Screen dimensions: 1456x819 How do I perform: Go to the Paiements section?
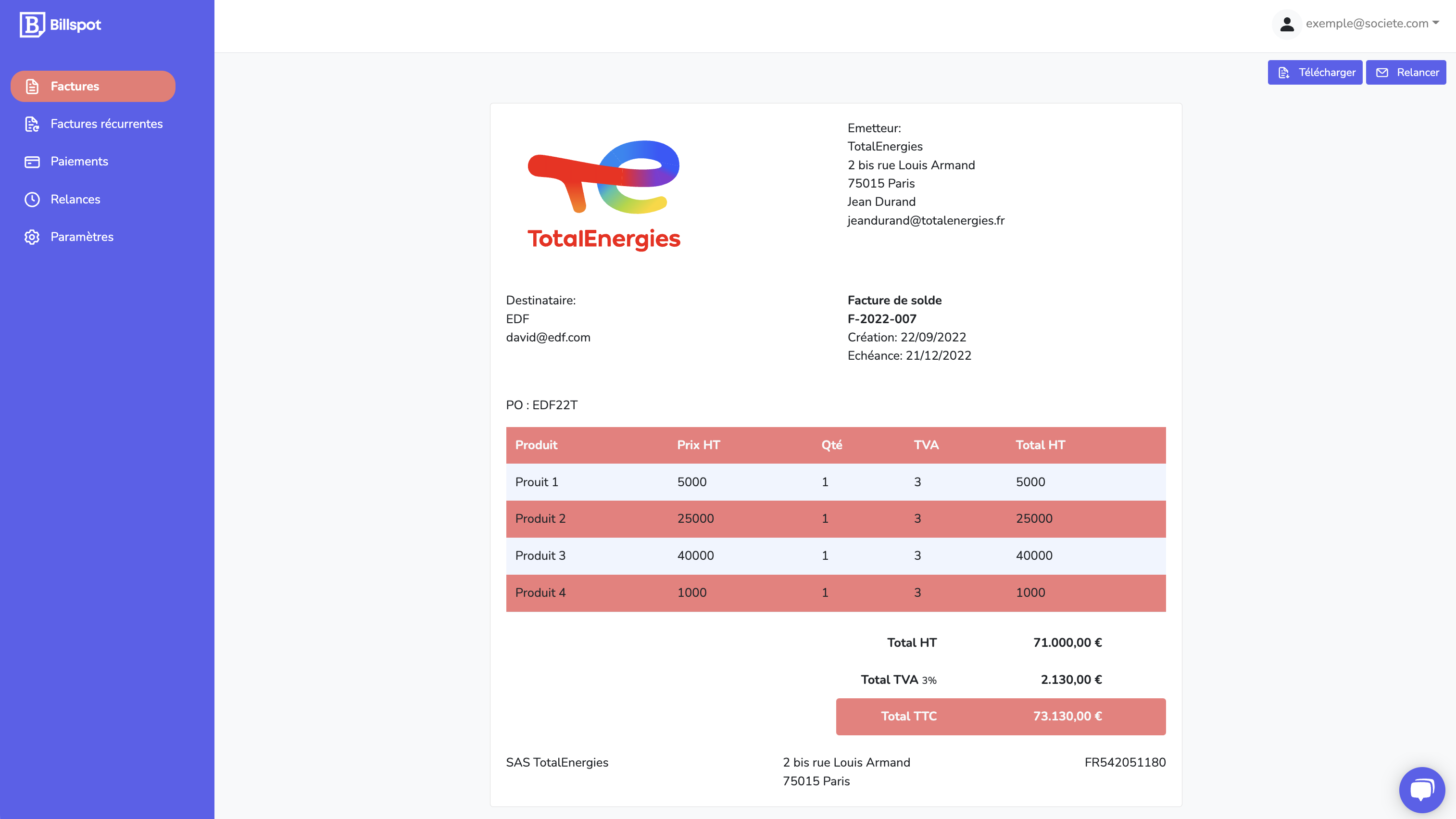tap(79, 162)
